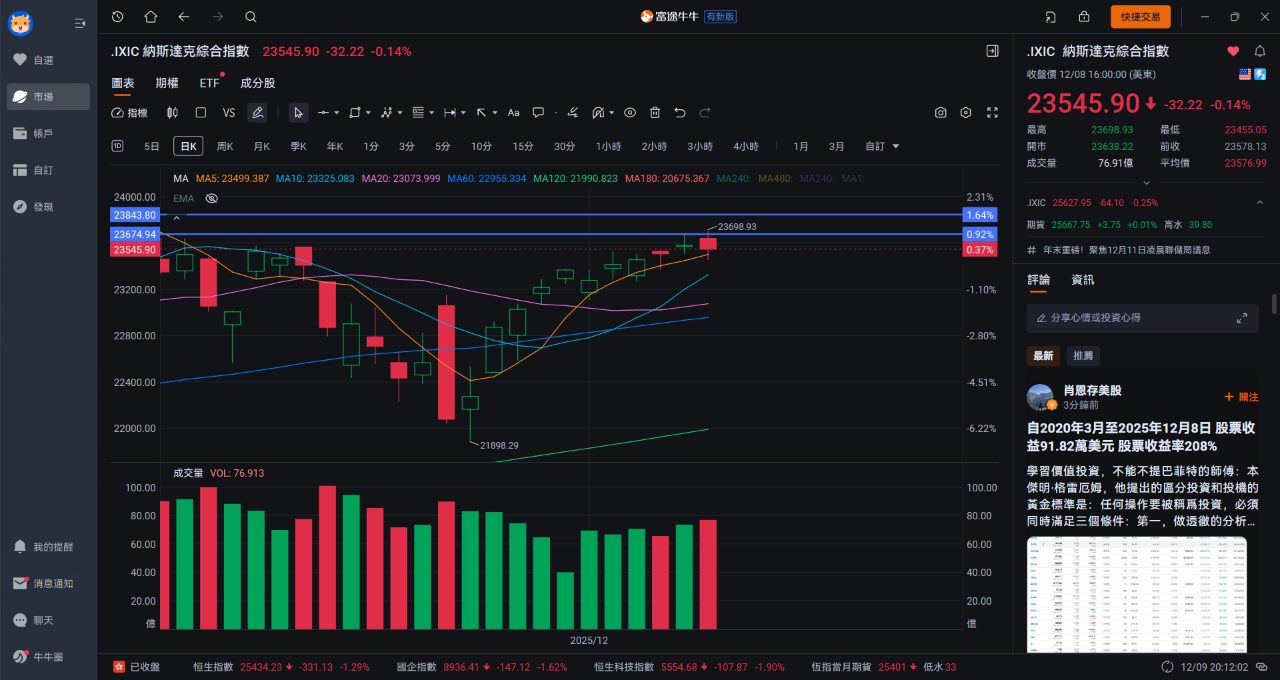Open measure tool dropdown arrow
Image resolution: width=1280 pixels, height=680 pixels.
point(463,113)
